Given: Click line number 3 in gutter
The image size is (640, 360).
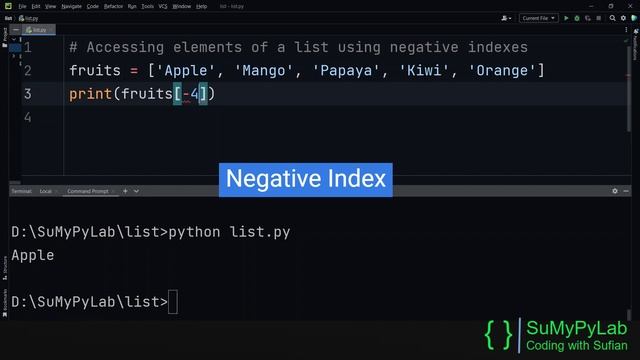Looking at the screenshot, I should point(27,94).
